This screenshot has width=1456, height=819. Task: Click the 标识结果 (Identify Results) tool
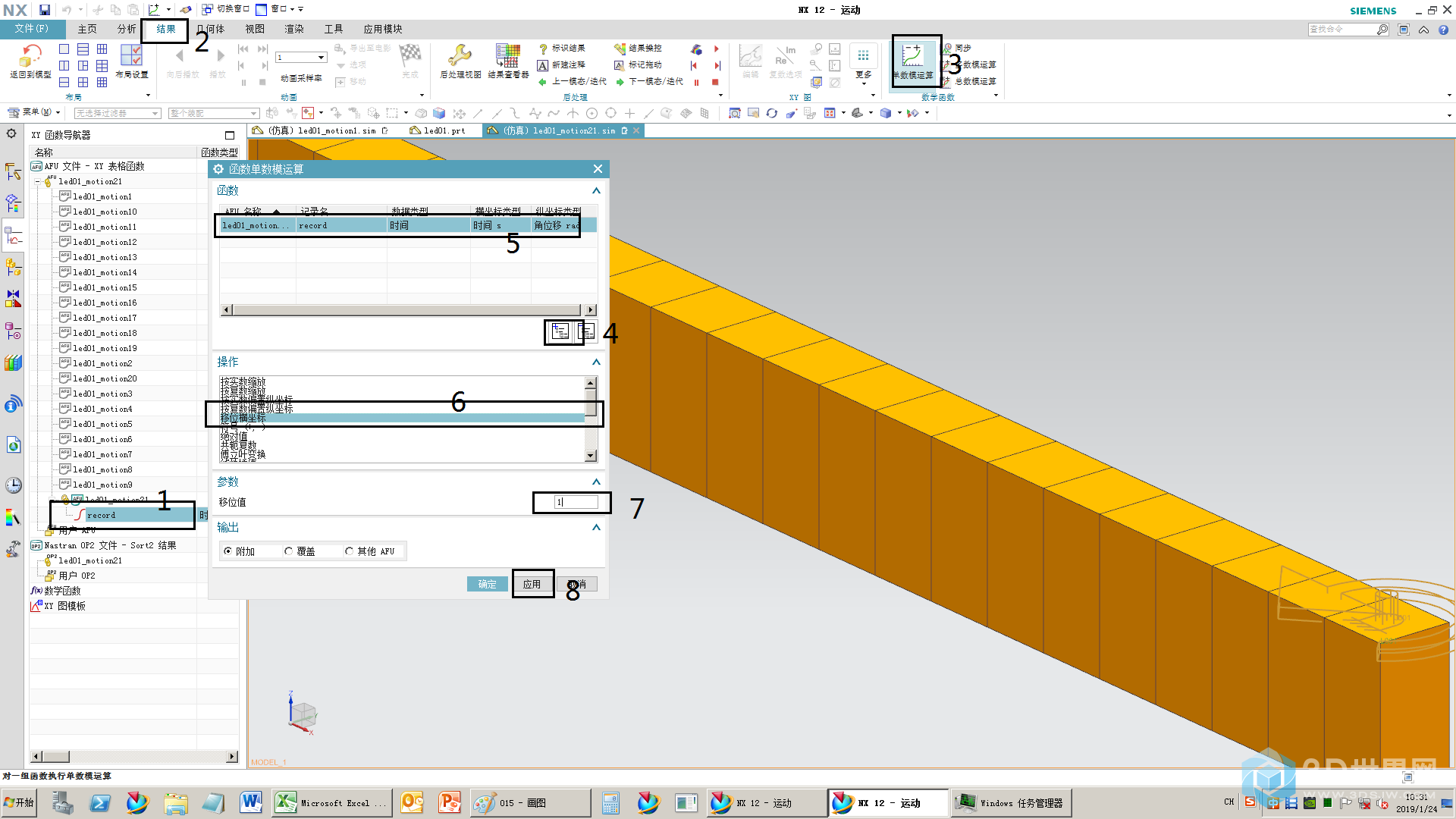pos(562,49)
